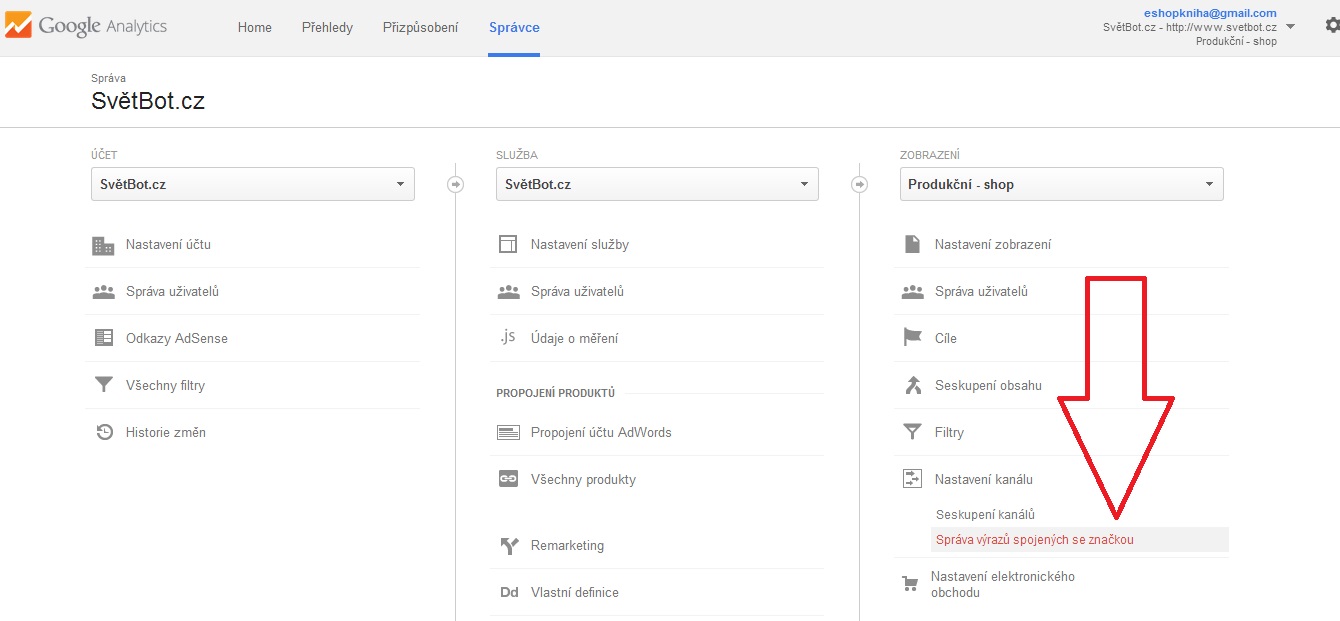Switch to the Přehledy tab

click(327, 27)
